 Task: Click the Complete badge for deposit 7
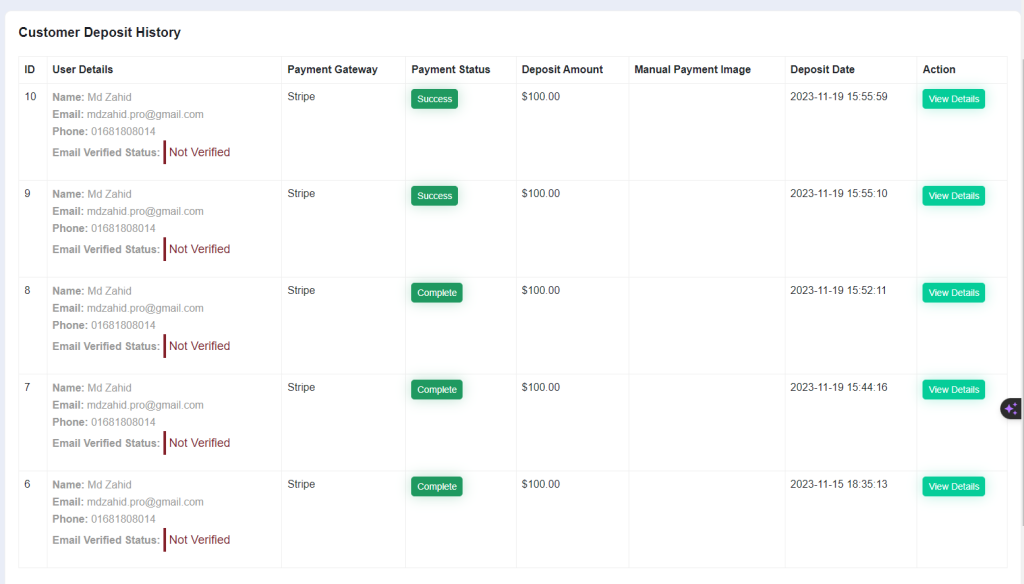tap(436, 389)
